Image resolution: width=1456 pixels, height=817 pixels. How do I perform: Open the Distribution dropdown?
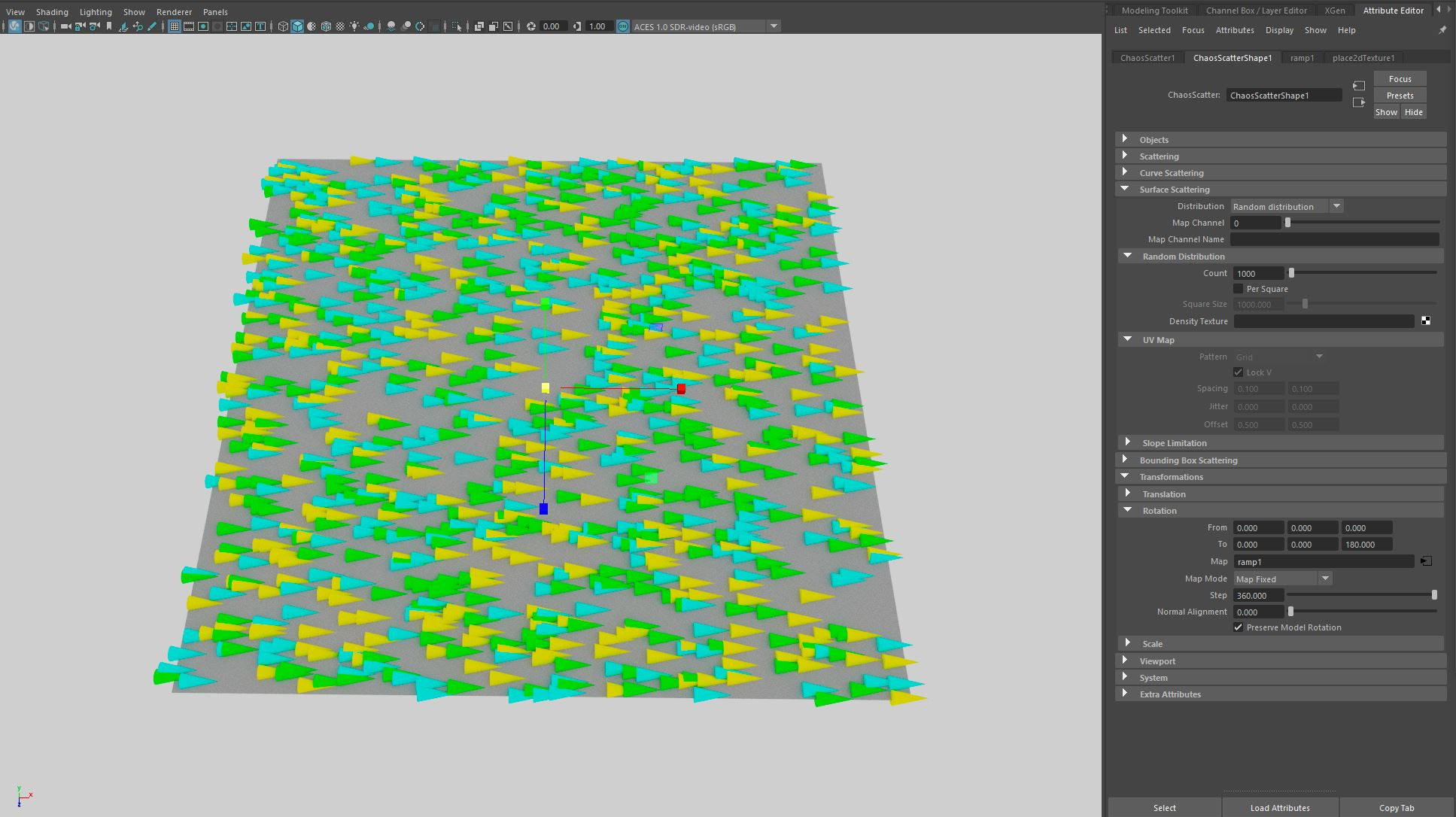pos(1286,206)
